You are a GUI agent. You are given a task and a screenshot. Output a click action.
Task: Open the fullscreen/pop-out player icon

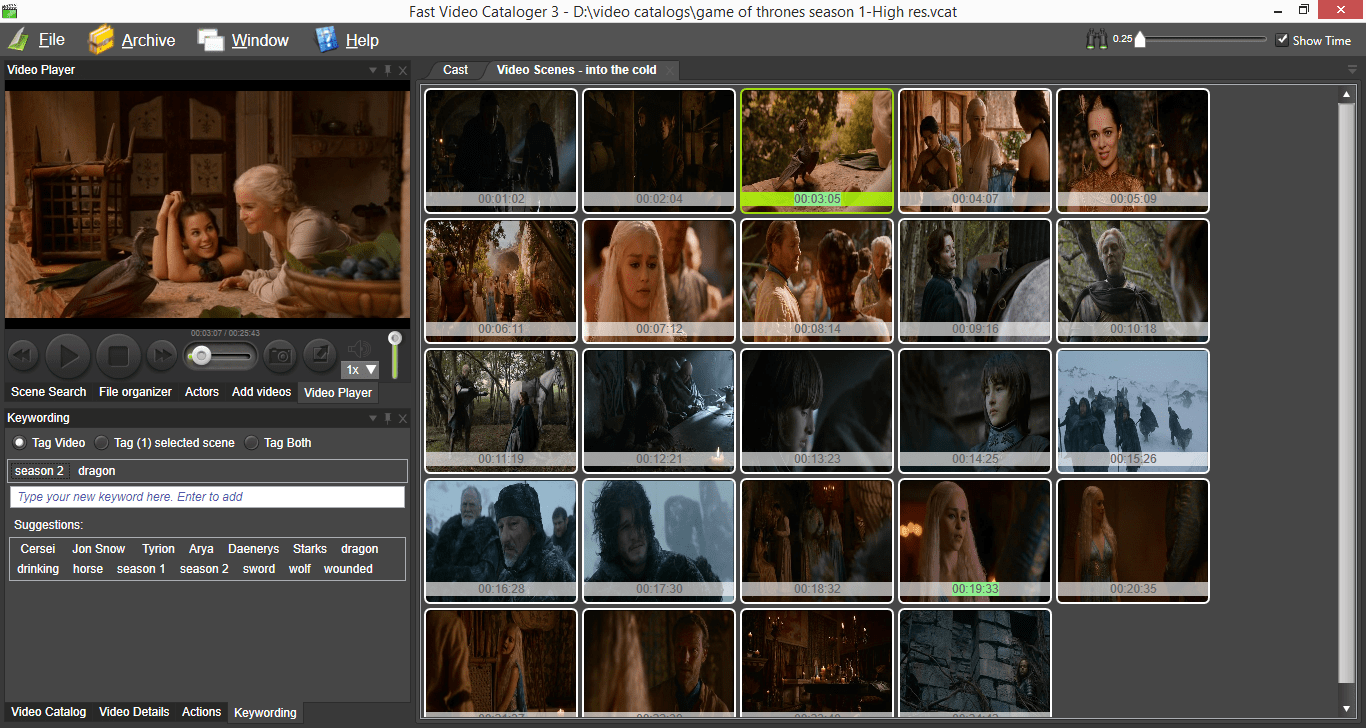tap(319, 355)
